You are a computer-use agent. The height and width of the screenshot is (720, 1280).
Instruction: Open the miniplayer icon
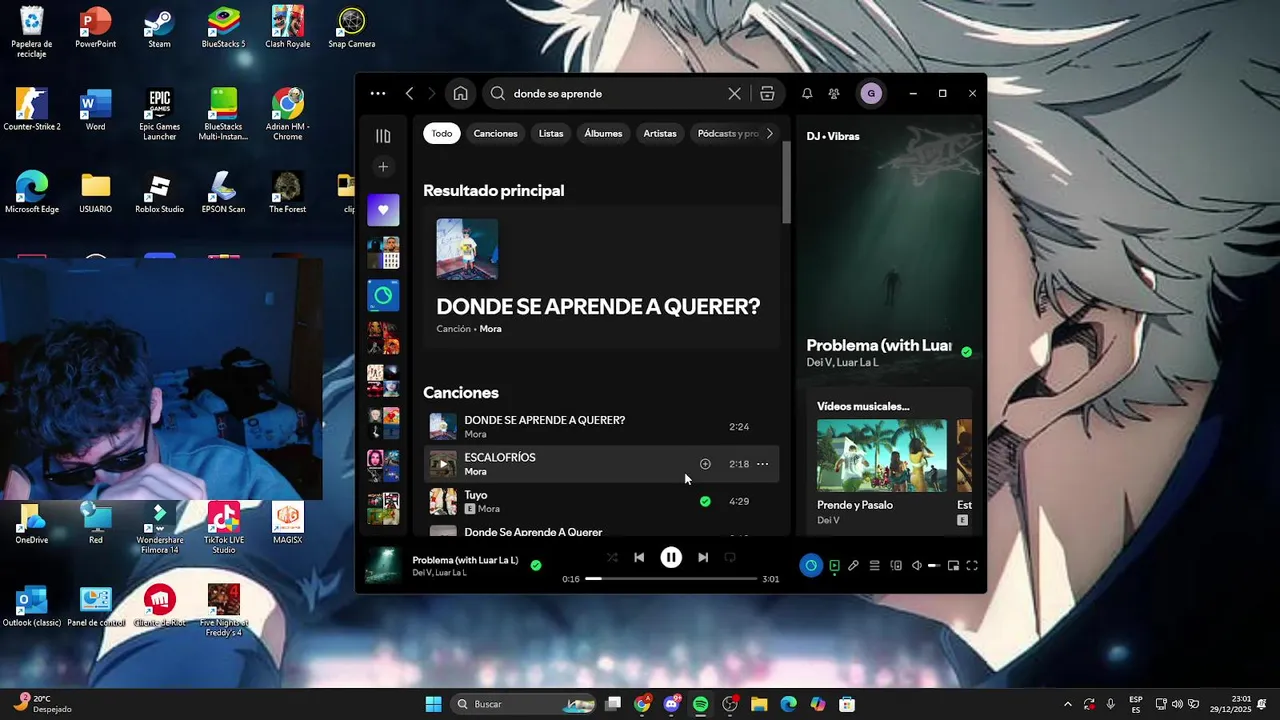(953, 565)
